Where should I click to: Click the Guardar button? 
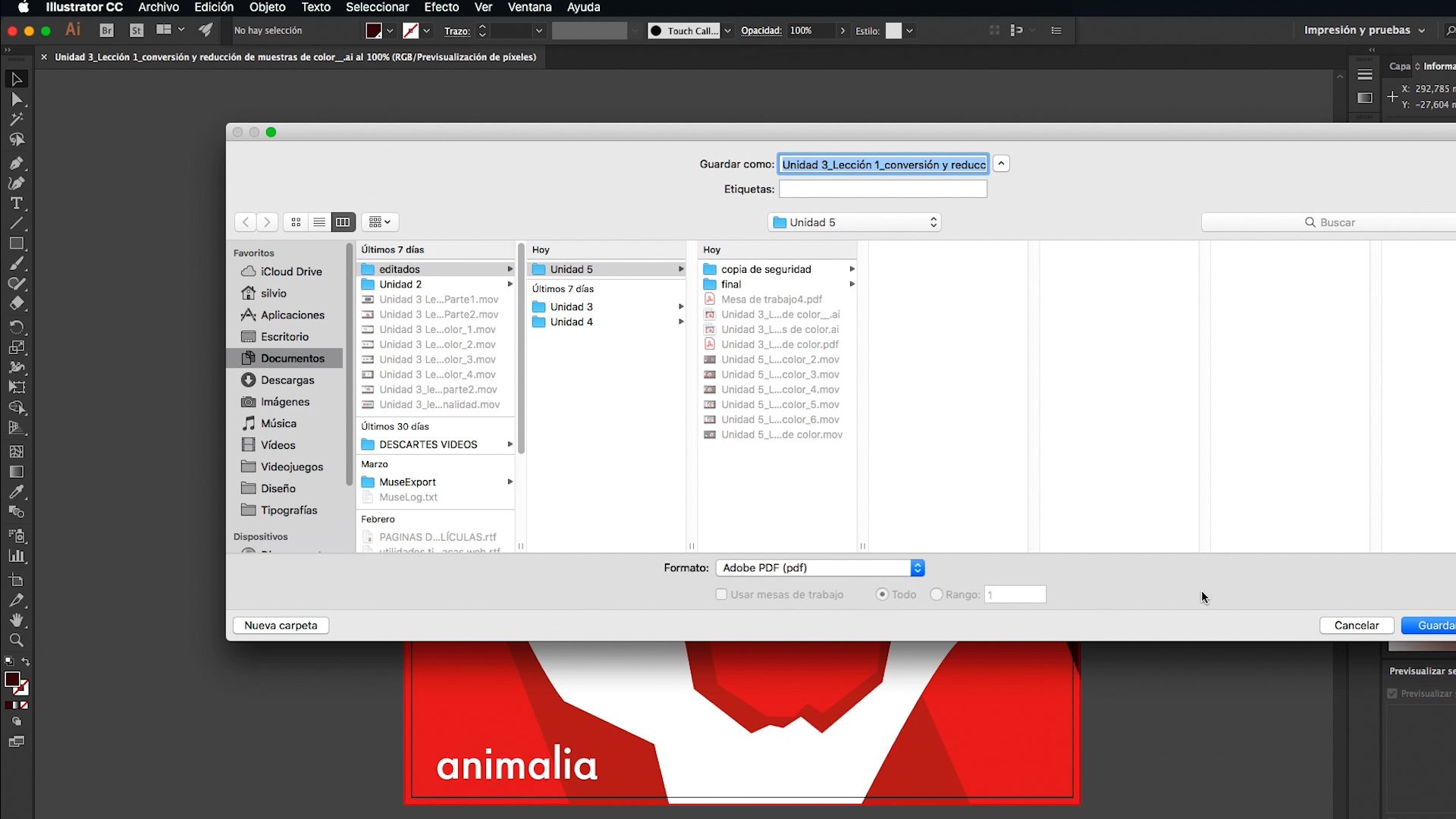pos(1429,625)
